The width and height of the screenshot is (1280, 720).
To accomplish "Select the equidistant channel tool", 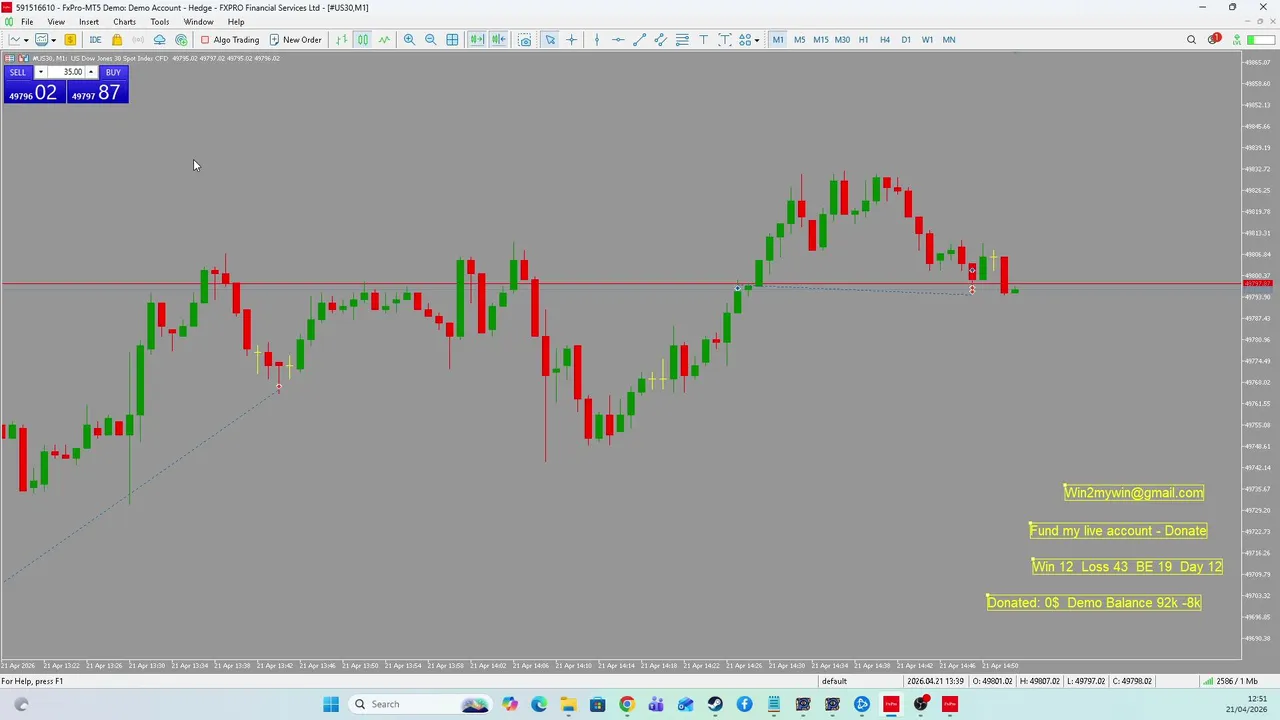I will tap(661, 40).
